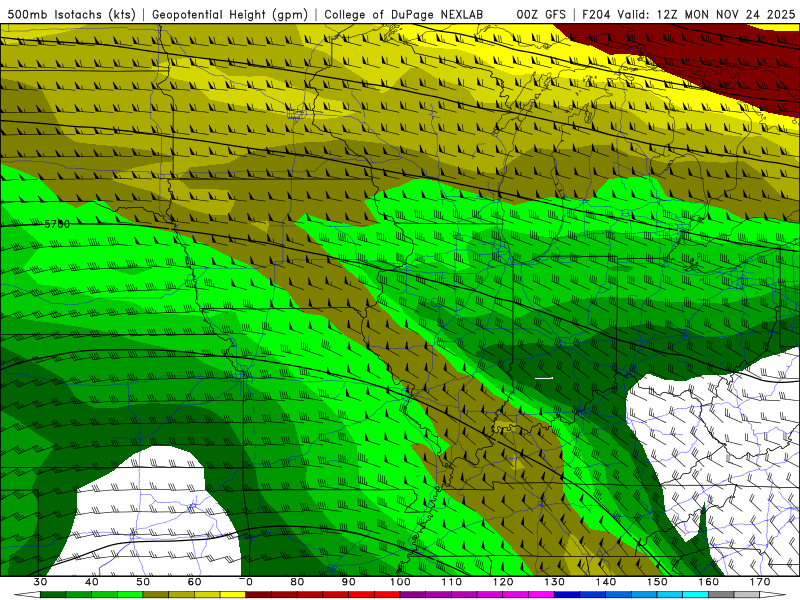Click the '500mb Isotachs (kts)' title text
Screen dimensions: 800x600
(71, 14)
